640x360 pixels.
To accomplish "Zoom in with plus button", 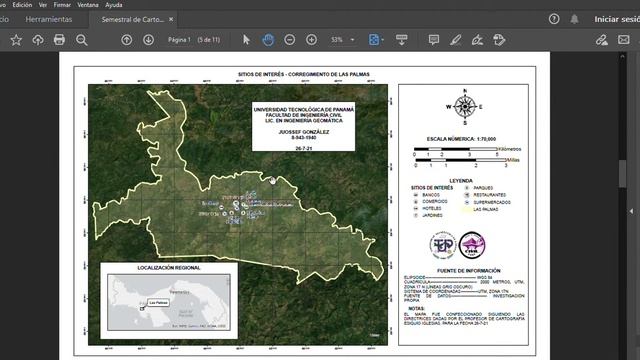I will [311, 40].
